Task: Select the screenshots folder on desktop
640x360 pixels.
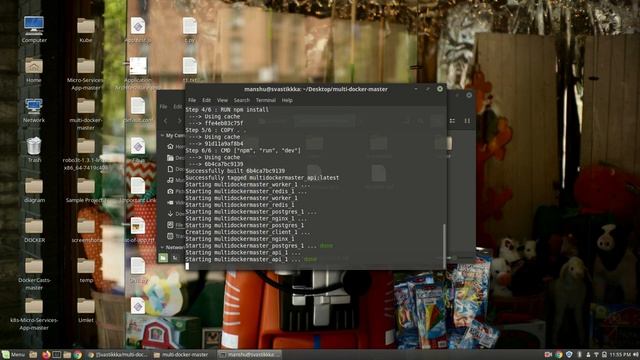Action: point(86,230)
